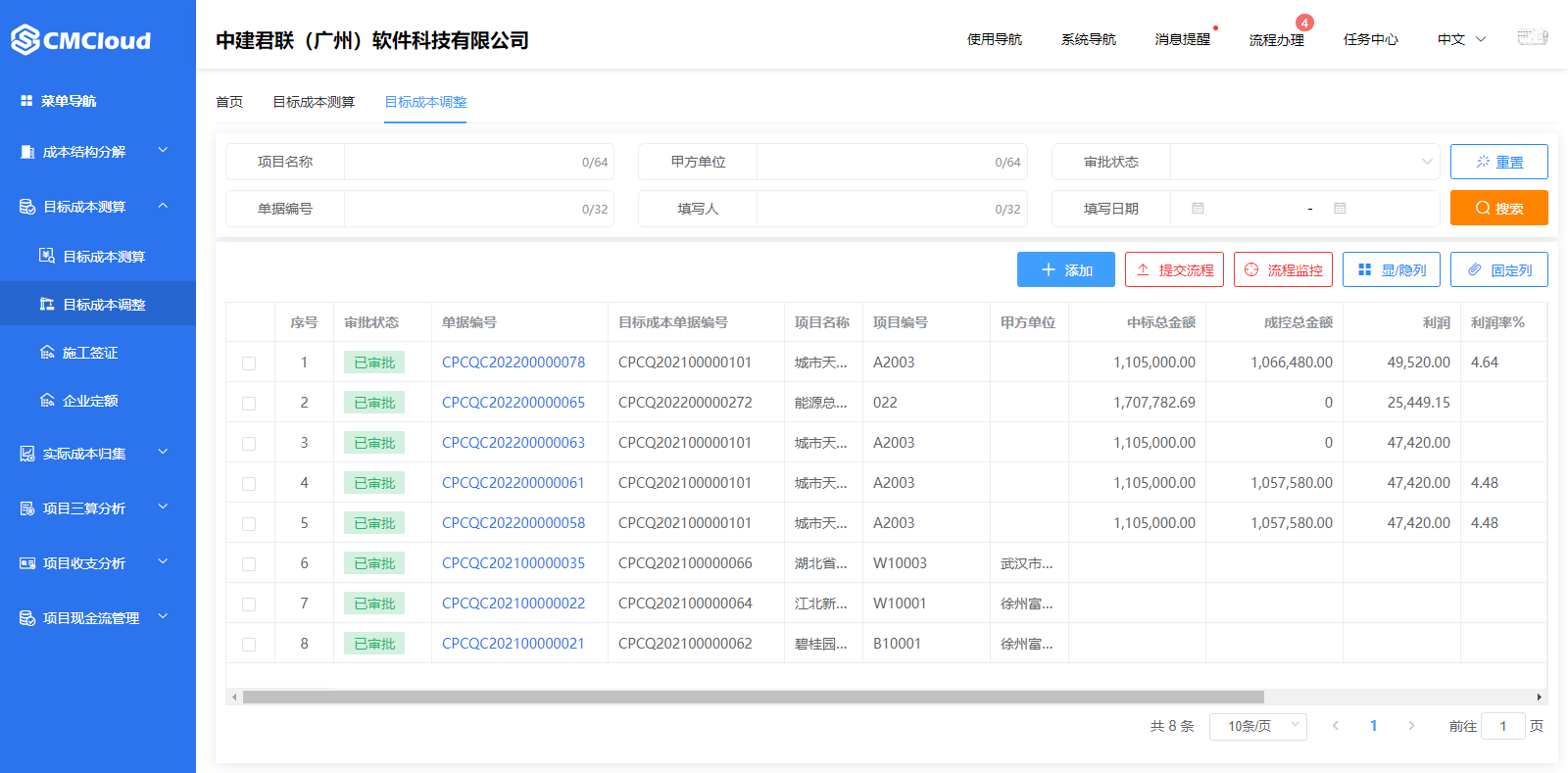The height and width of the screenshot is (773, 1568).
Task: Open 流程办理 in the top menu
Action: (1276, 40)
